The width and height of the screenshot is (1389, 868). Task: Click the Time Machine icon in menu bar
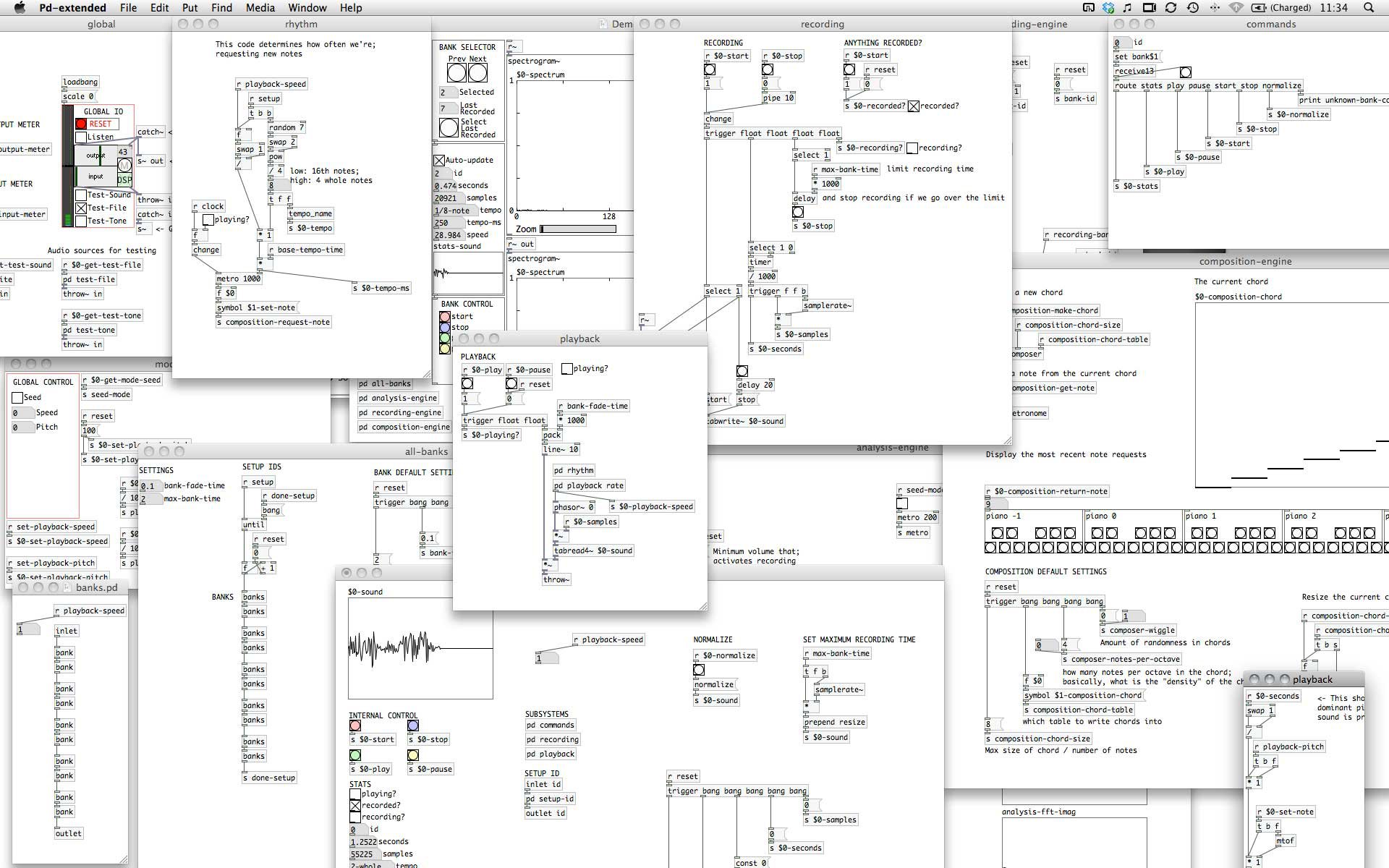coord(1193,8)
